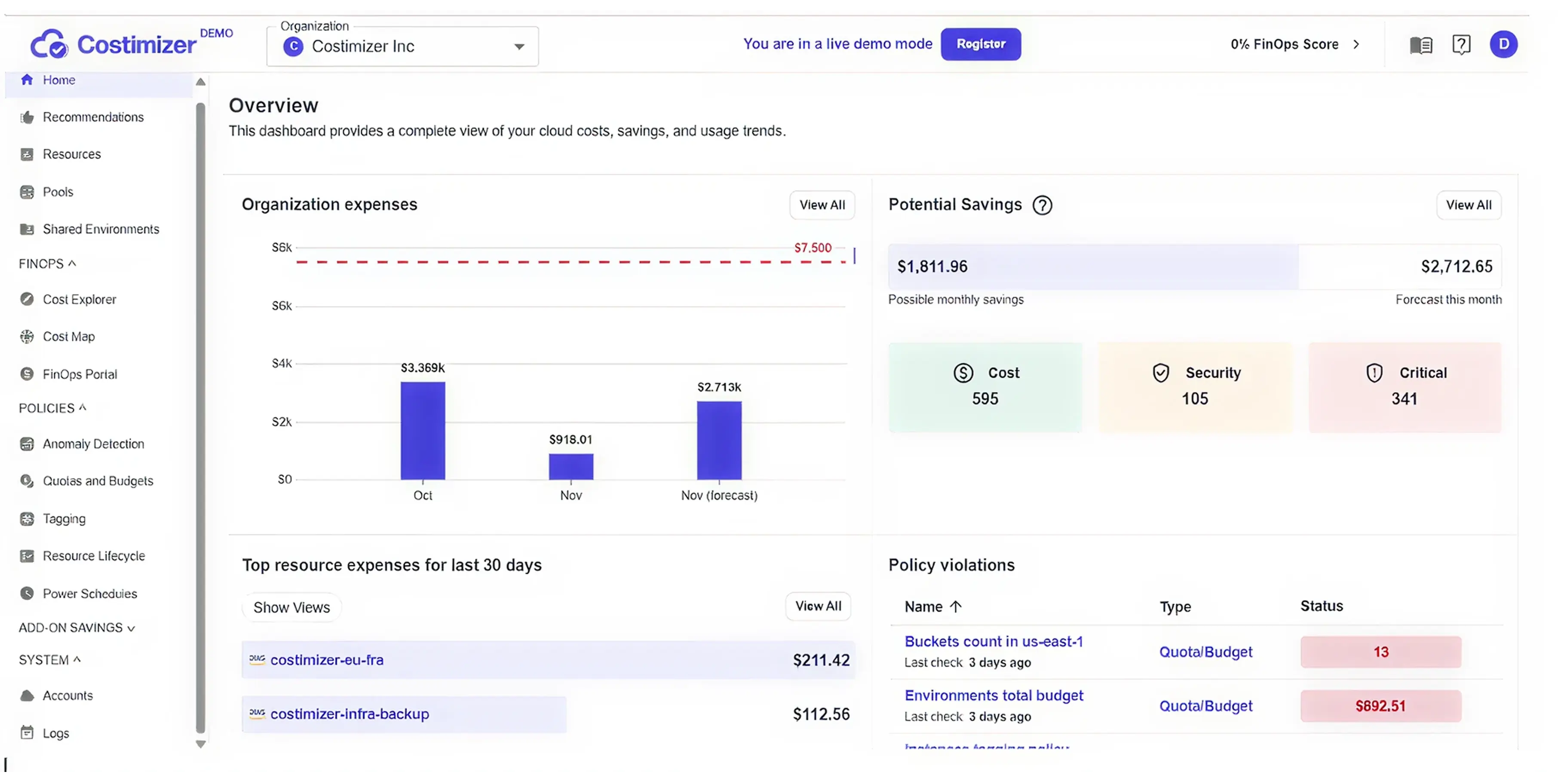Click the Register button
The width and height of the screenshot is (1558, 784).
pyautogui.click(x=980, y=43)
